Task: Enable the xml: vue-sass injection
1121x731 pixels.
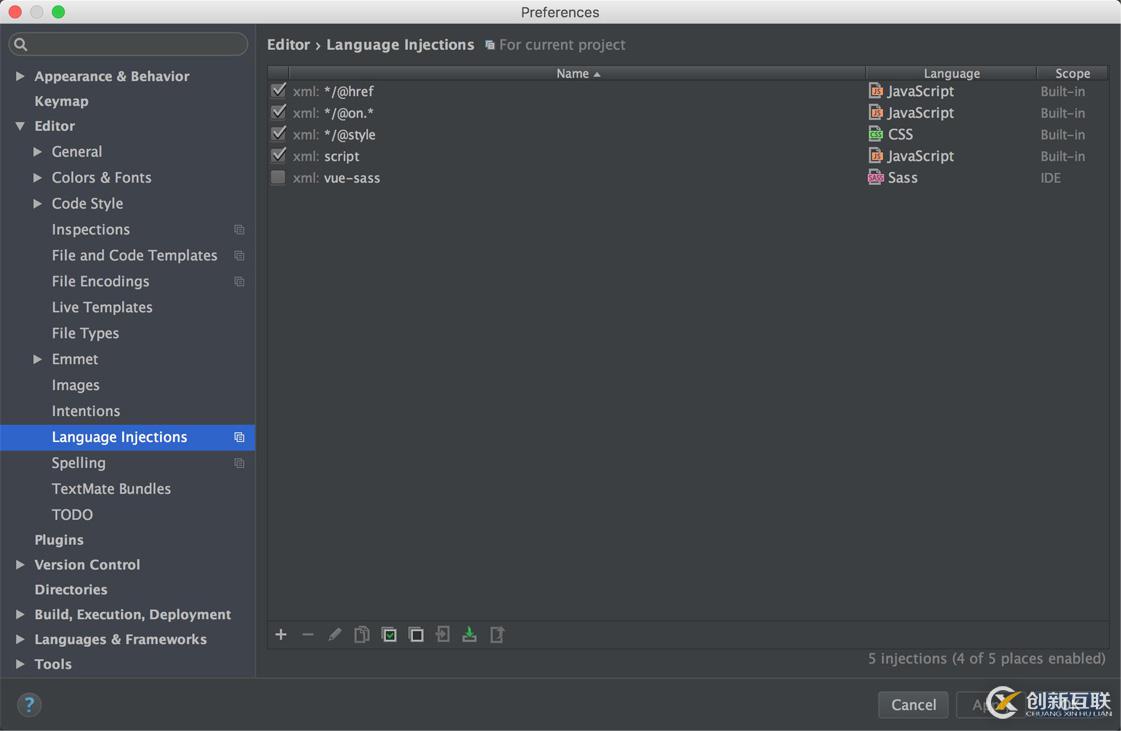Action: pos(278,177)
